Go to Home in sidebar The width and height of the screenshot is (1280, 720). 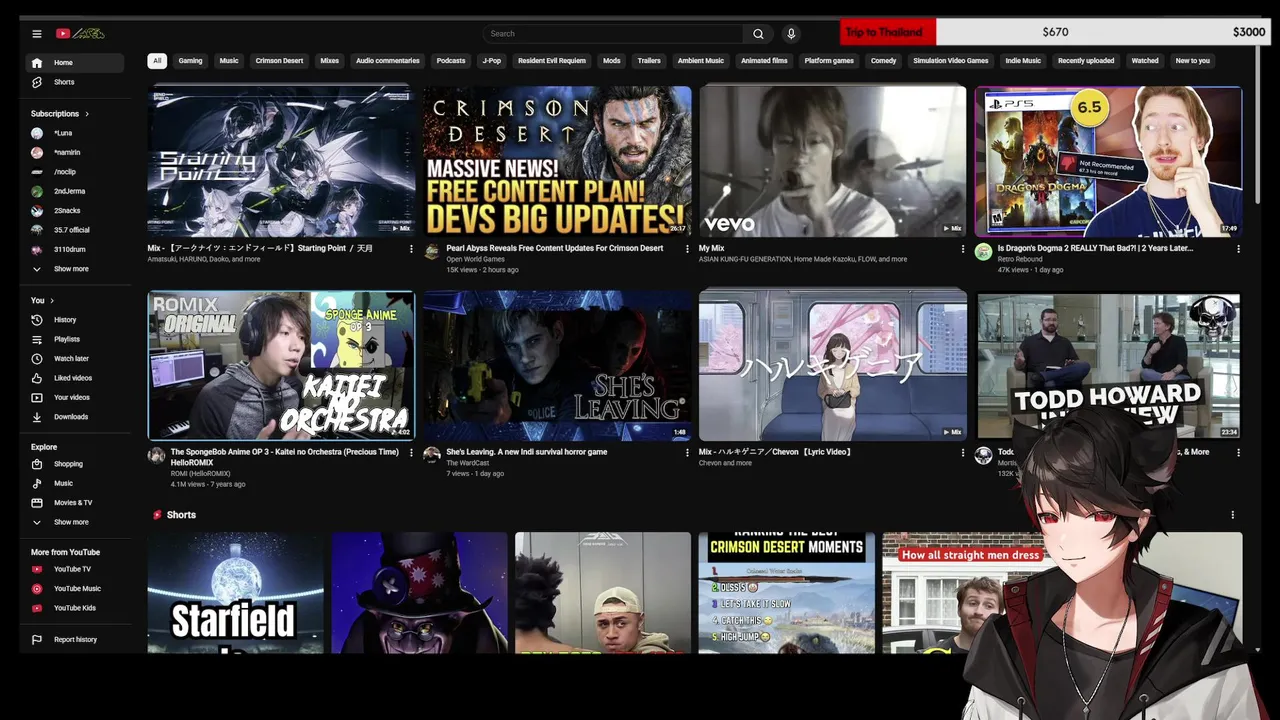tap(75, 63)
